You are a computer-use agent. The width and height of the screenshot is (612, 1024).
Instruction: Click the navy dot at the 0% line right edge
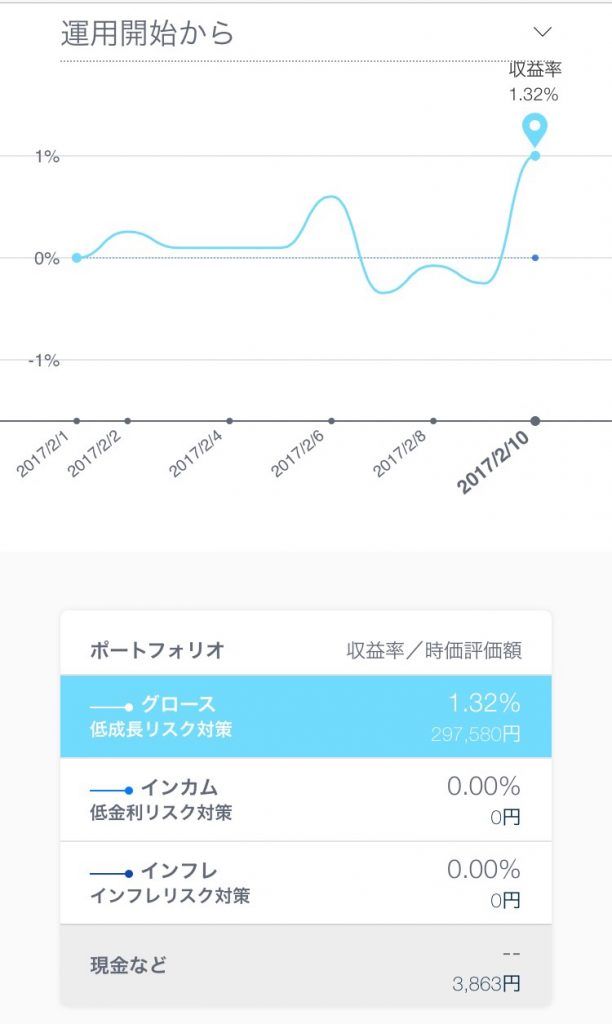tap(536, 258)
